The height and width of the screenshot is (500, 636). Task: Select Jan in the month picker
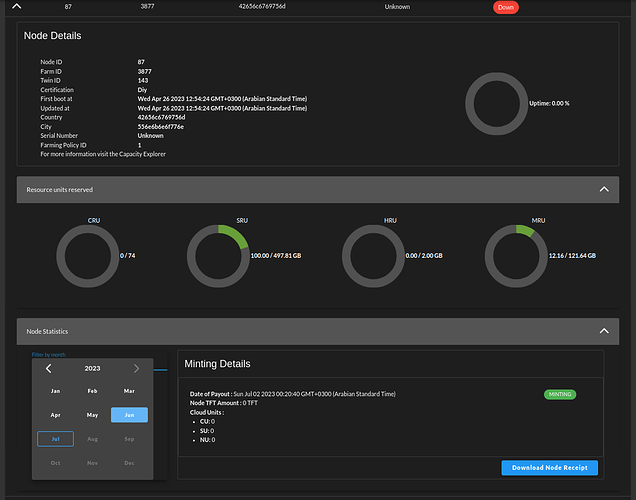(56, 391)
